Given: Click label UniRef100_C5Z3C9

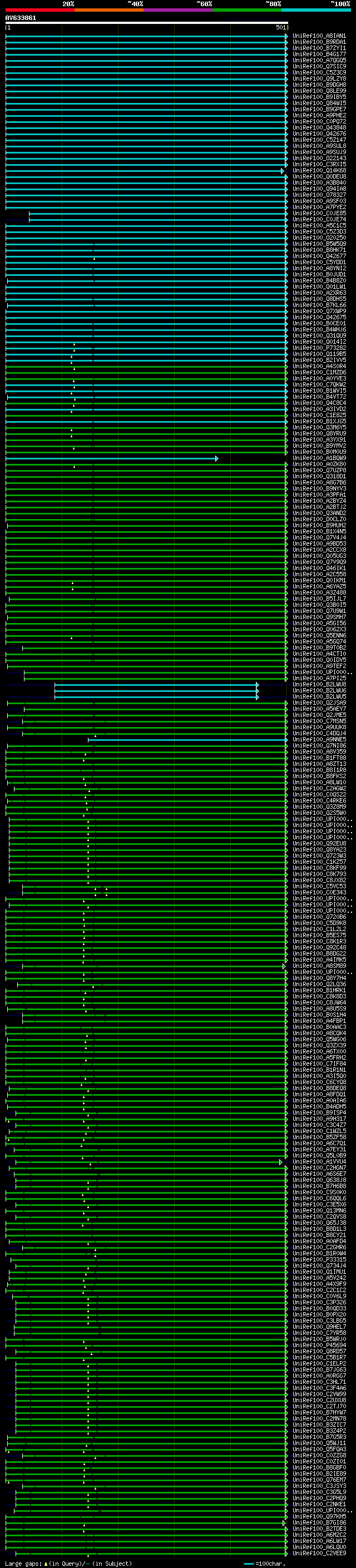Looking at the screenshot, I should pos(319,72).
